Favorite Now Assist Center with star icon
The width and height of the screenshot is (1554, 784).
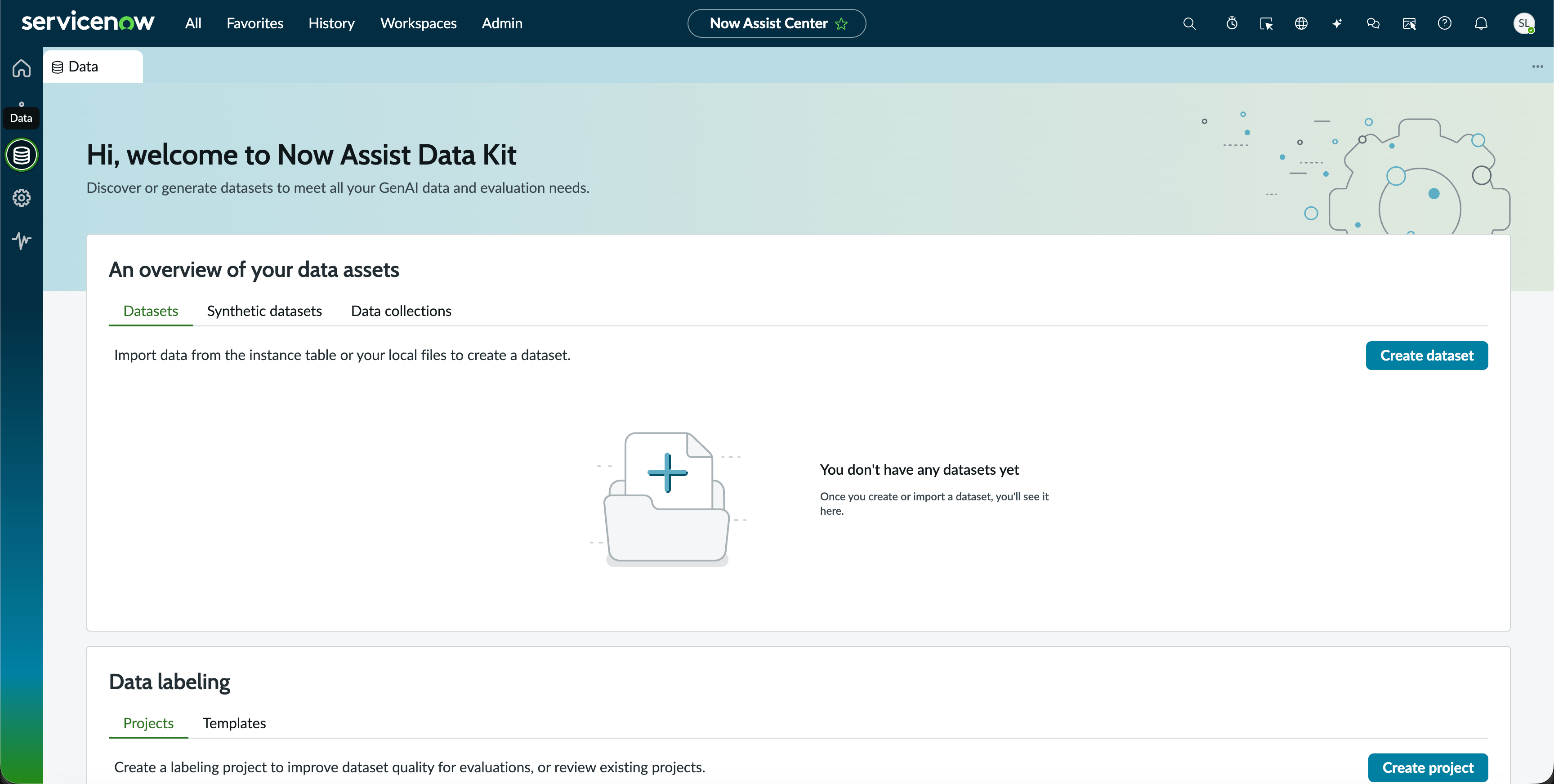(842, 23)
